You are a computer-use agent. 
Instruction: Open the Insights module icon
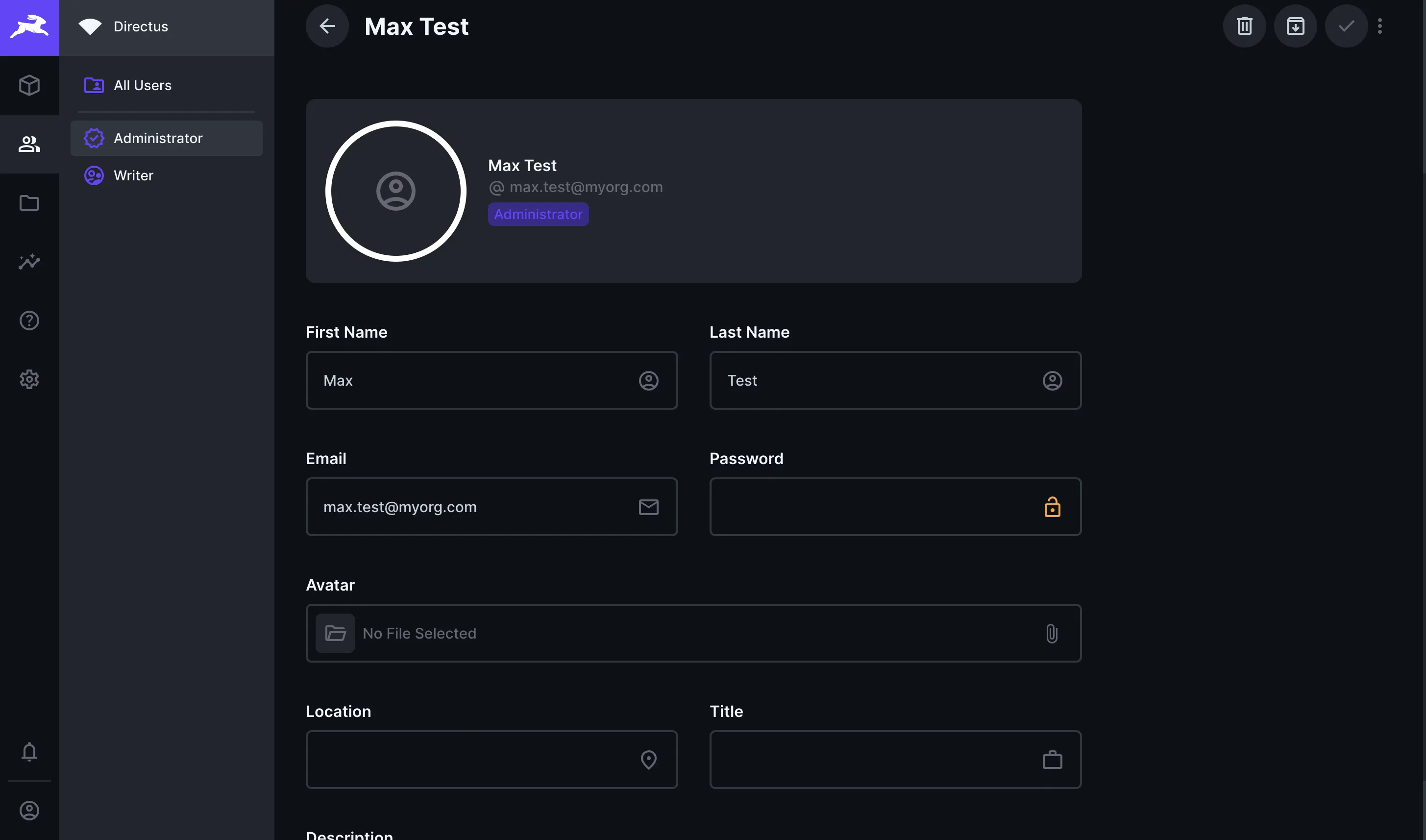[x=29, y=262]
